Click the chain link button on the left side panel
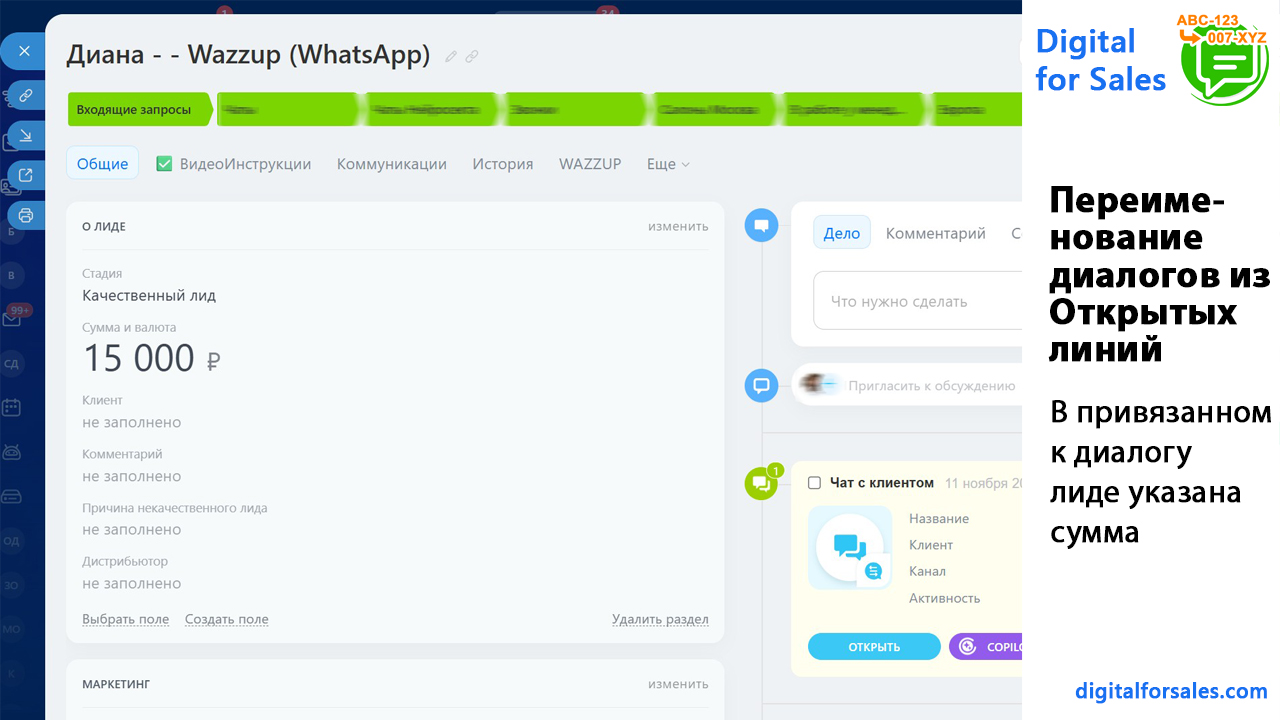Viewport: 1280px width, 720px height. point(26,96)
